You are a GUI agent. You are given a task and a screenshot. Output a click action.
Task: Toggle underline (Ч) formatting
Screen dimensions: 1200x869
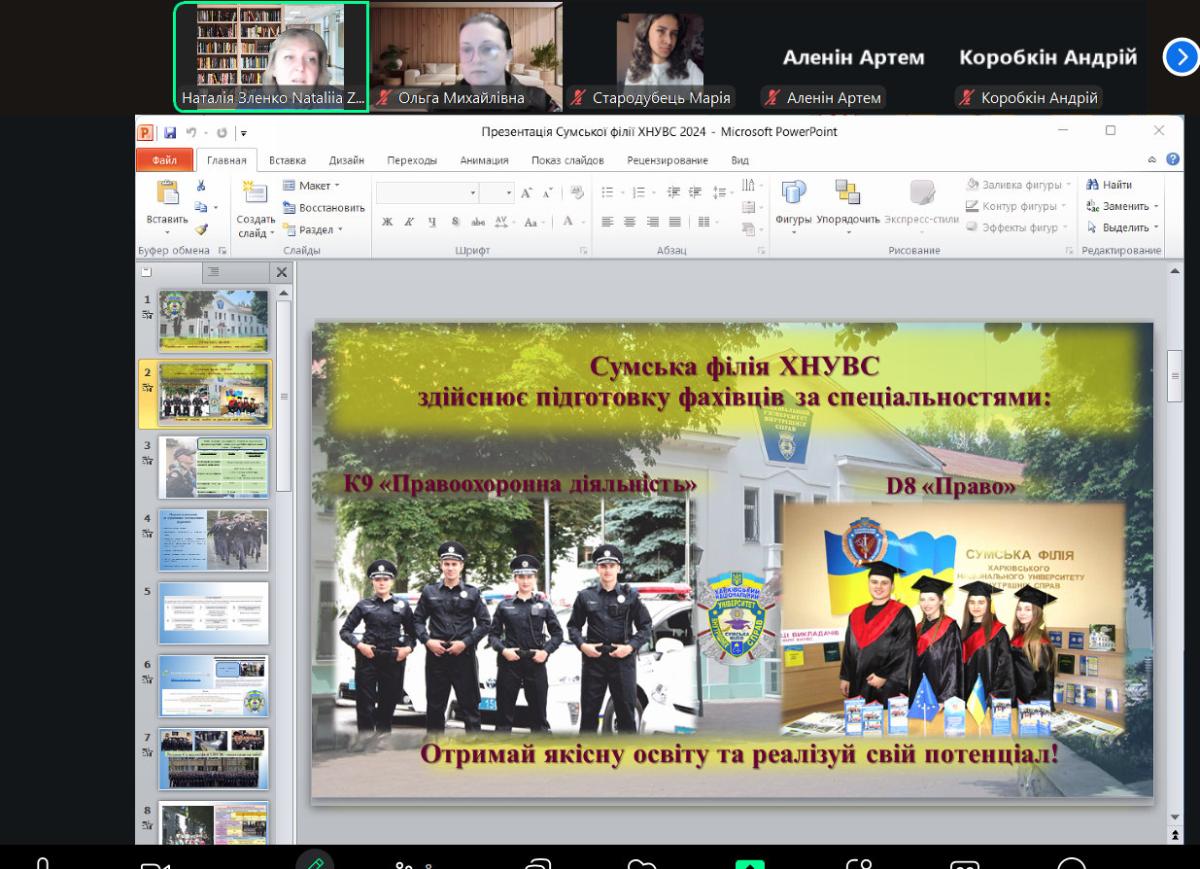point(432,222)
